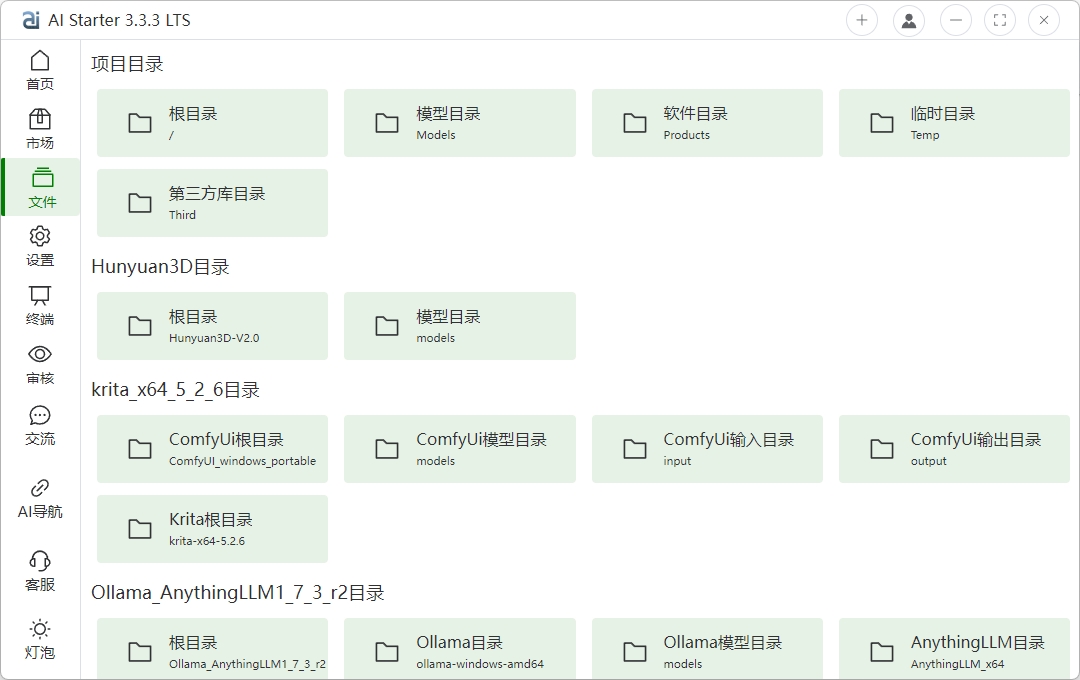Screen dimensions: 1080x680
Task: Click folder icon on ComfyUi输出目录 card
Action: pyautogui.click(x=882, y=449)
